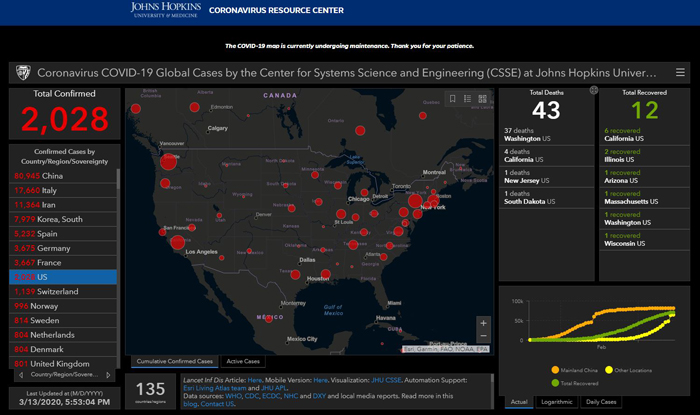
Task: Go to previous page of country list
Action: [x=21, y=375]
